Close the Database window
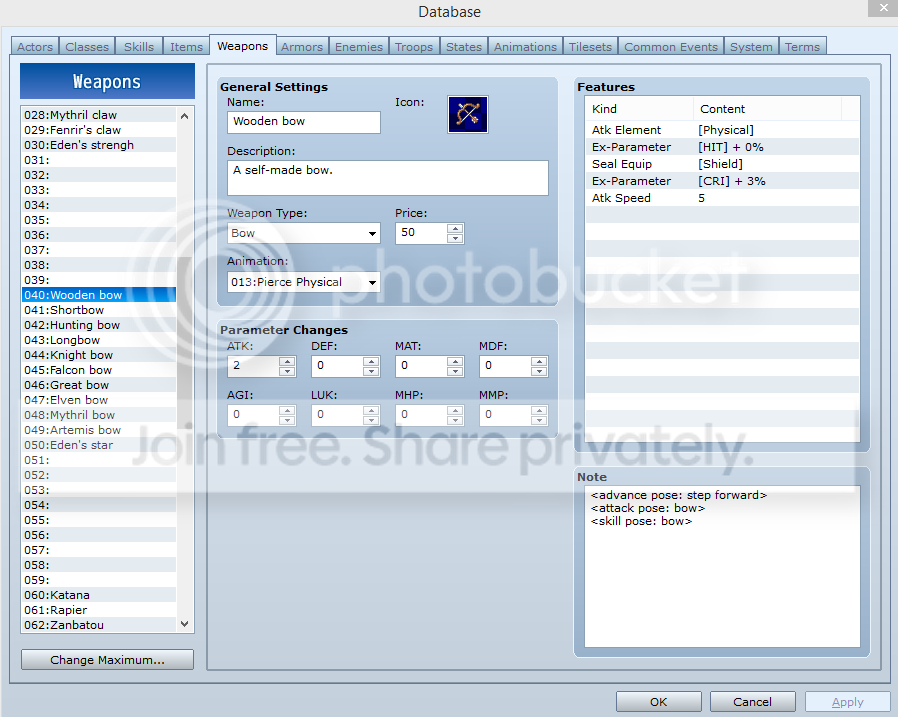 (x=883, y=8)
